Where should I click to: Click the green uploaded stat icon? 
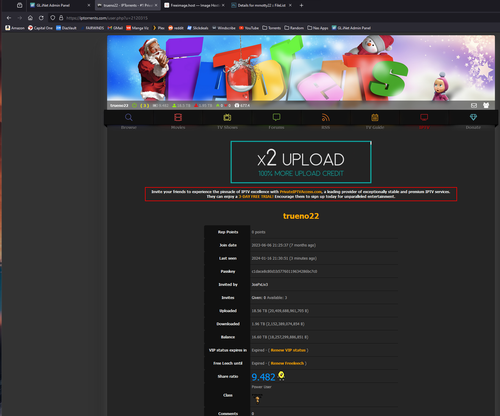174,106
